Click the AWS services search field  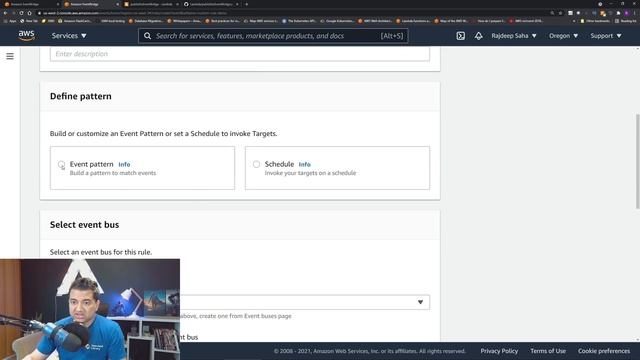273,36
